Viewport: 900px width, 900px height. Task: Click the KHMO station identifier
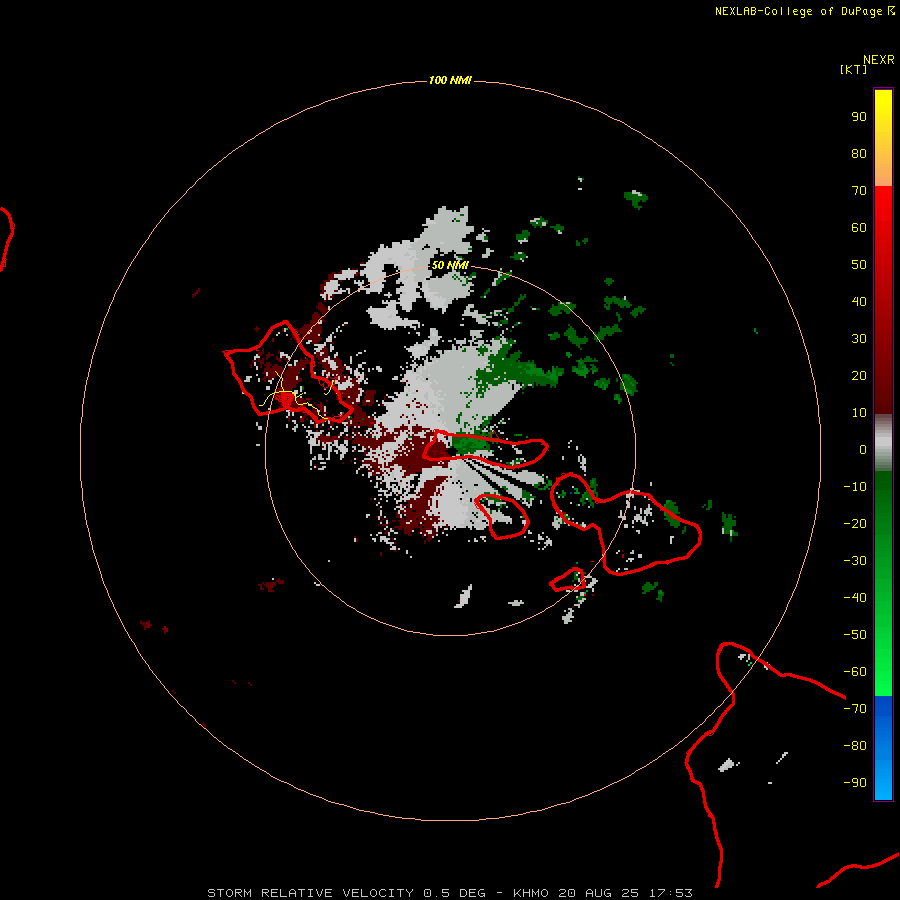click(x=531, y=893)
